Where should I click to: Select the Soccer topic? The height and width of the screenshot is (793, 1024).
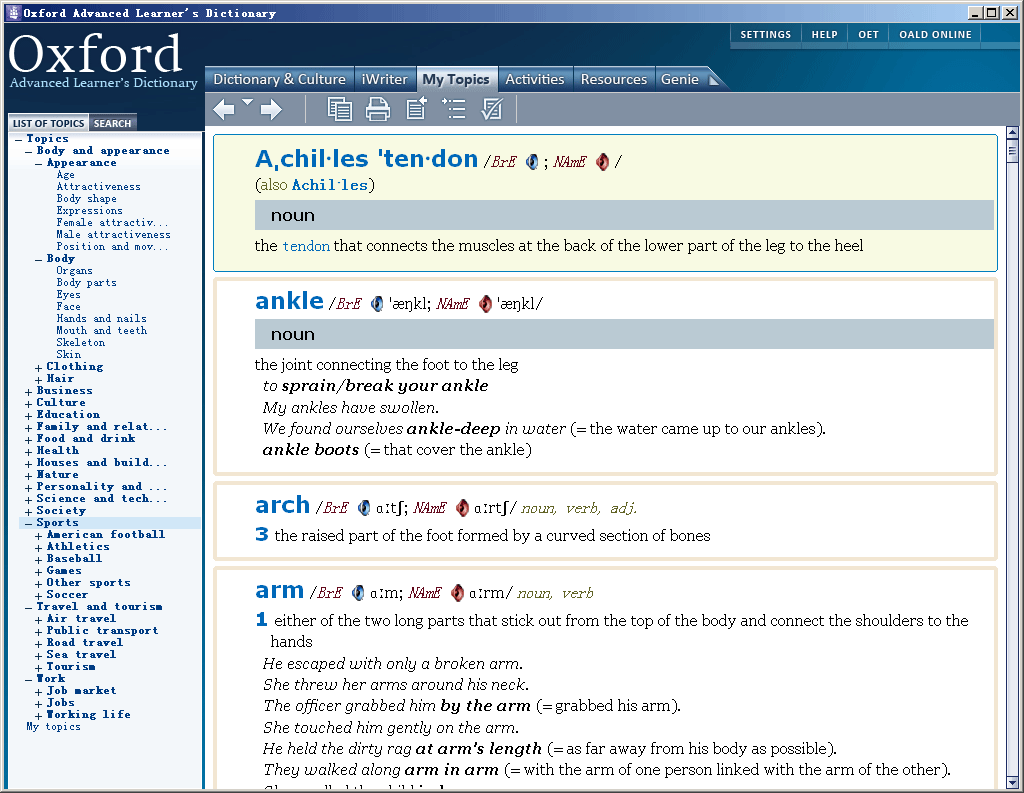(67, 595)
